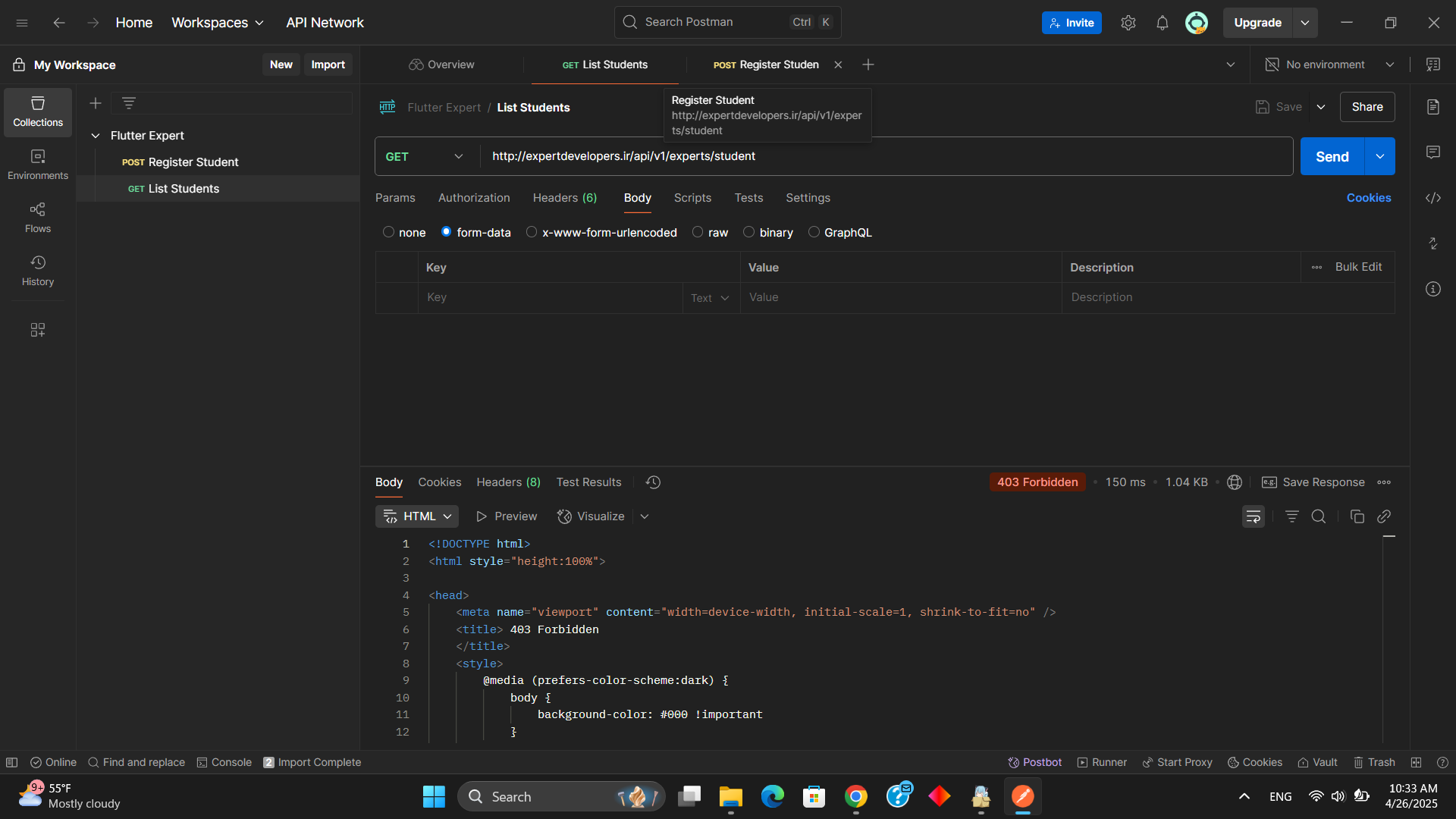Click the Search Postman field

(x=727, y=22)
